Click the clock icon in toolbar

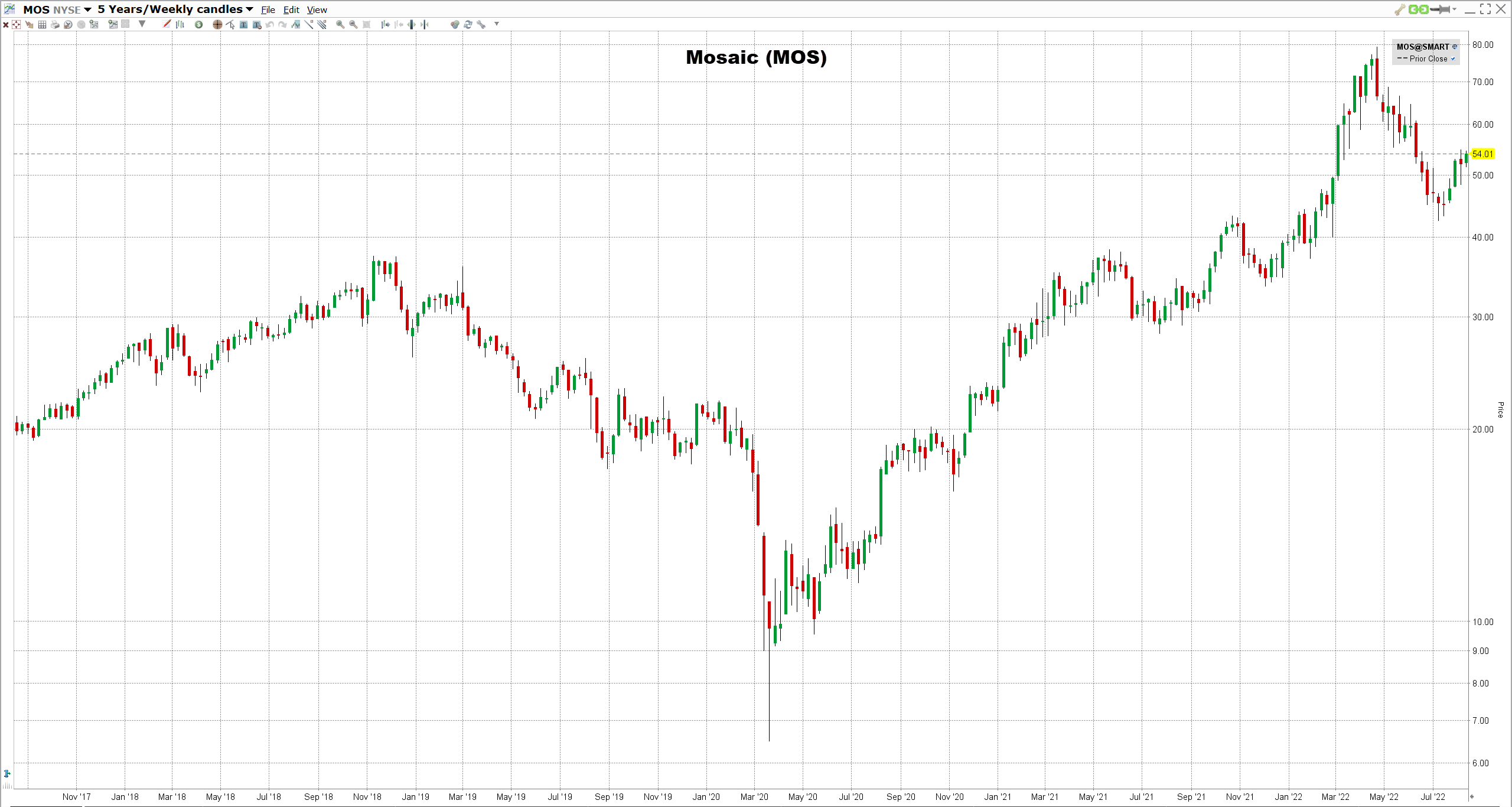pyautogui.click(x=68, y=24)
